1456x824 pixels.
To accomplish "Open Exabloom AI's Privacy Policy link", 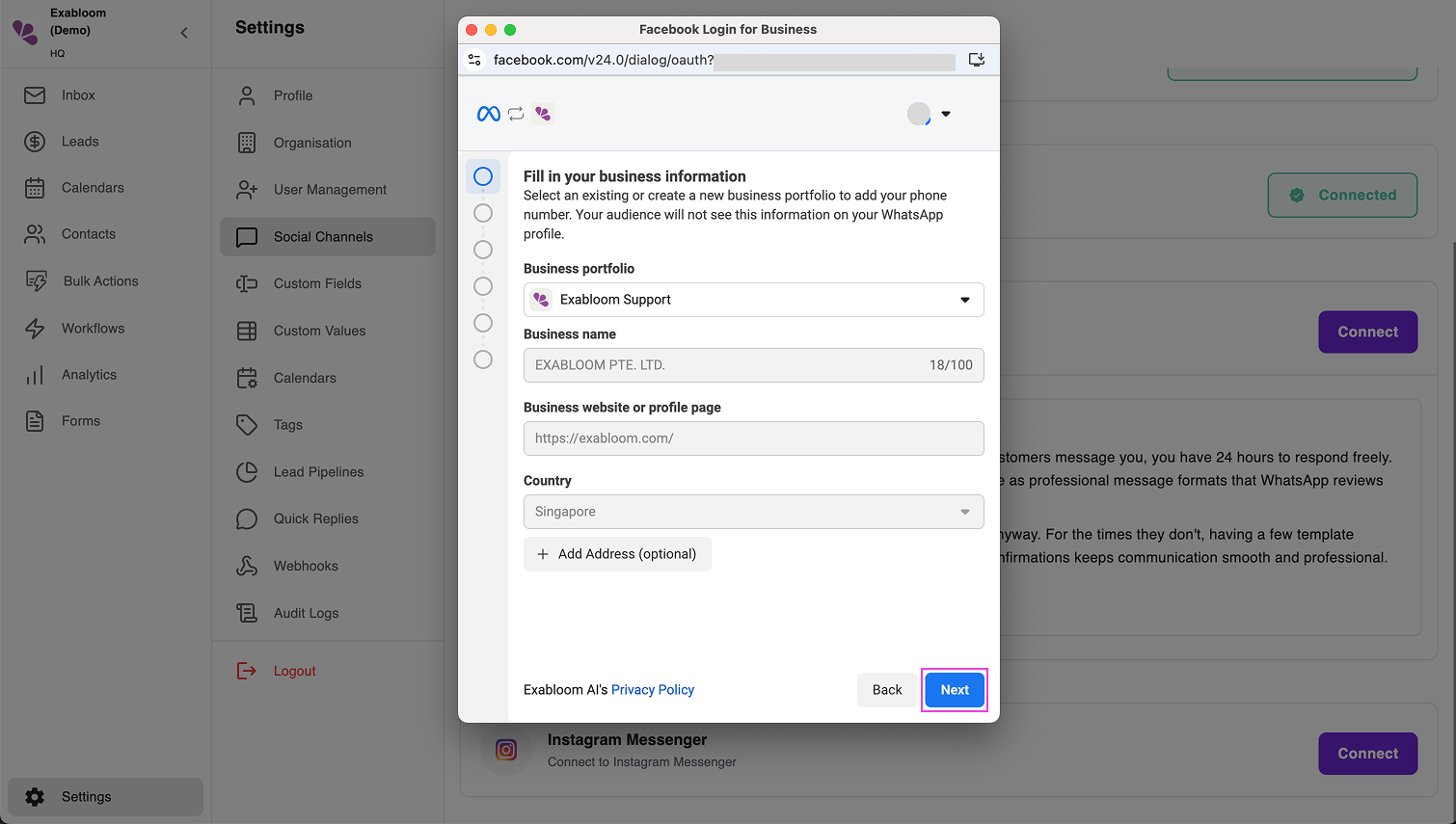I will click(x=652, y=689).
